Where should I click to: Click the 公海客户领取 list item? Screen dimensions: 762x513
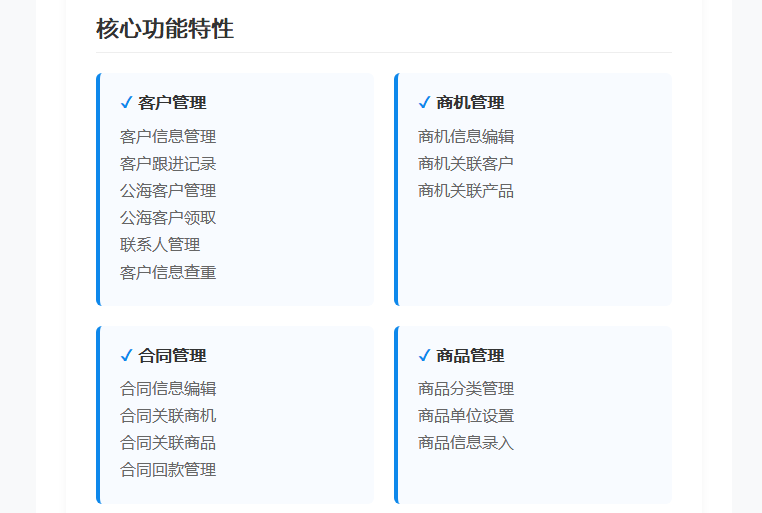tap(168, 218)
